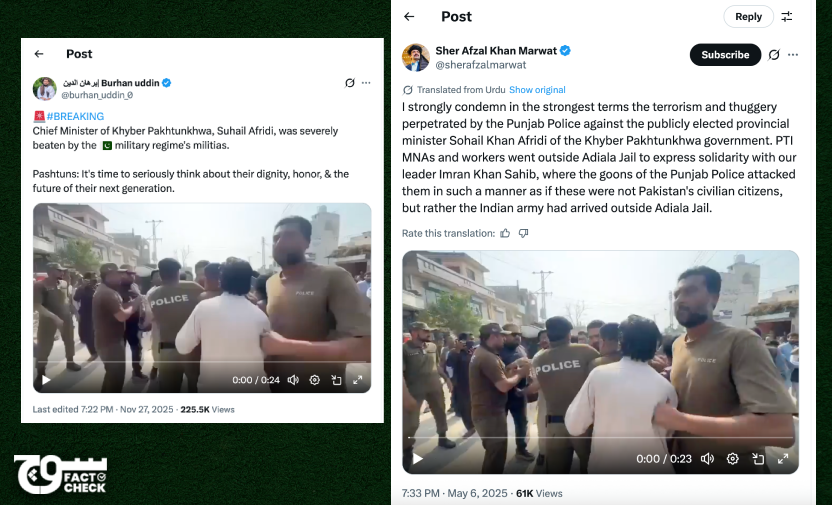Open more options on Burhan uddin's post

(x=366, y=83)
